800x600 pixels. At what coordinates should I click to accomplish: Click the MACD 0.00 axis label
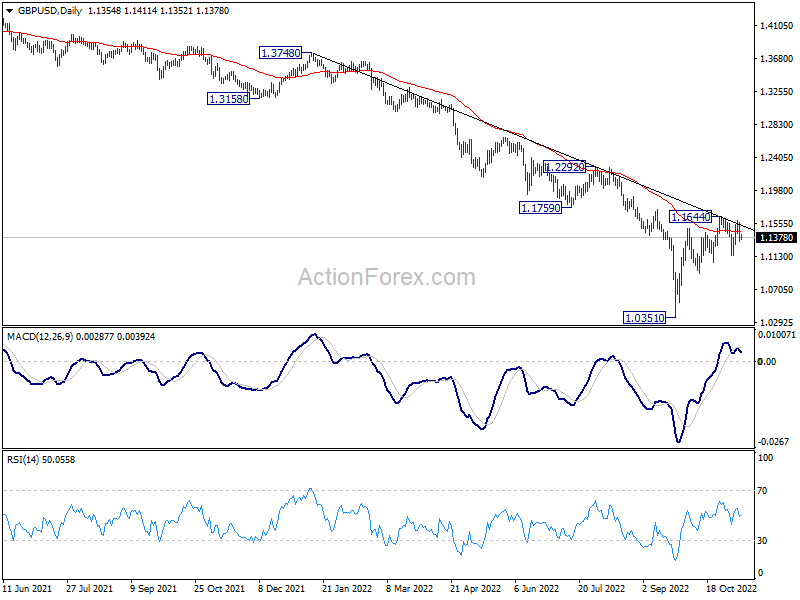[768, 360]
